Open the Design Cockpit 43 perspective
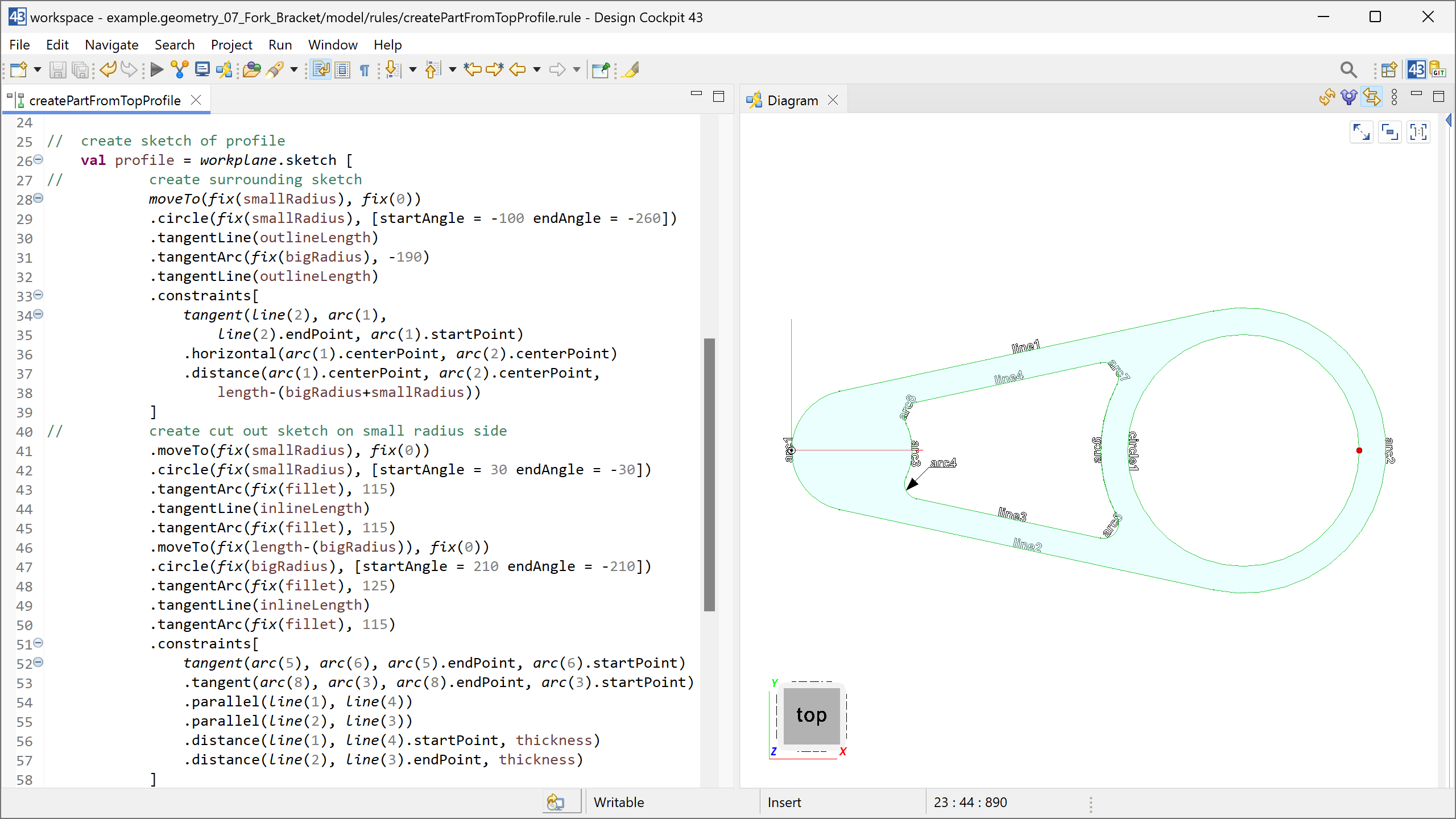1456x819 pixels. tap(1416, 69)
